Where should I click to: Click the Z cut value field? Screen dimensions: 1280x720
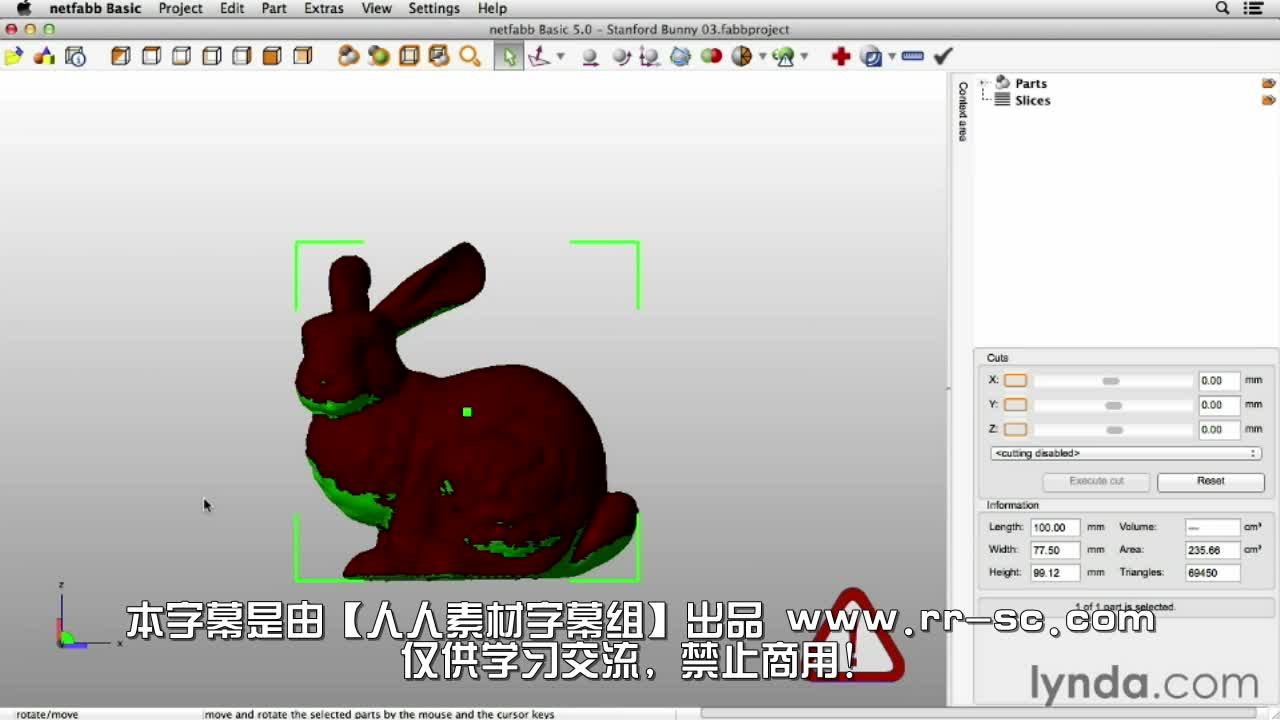pos(1219,429)
